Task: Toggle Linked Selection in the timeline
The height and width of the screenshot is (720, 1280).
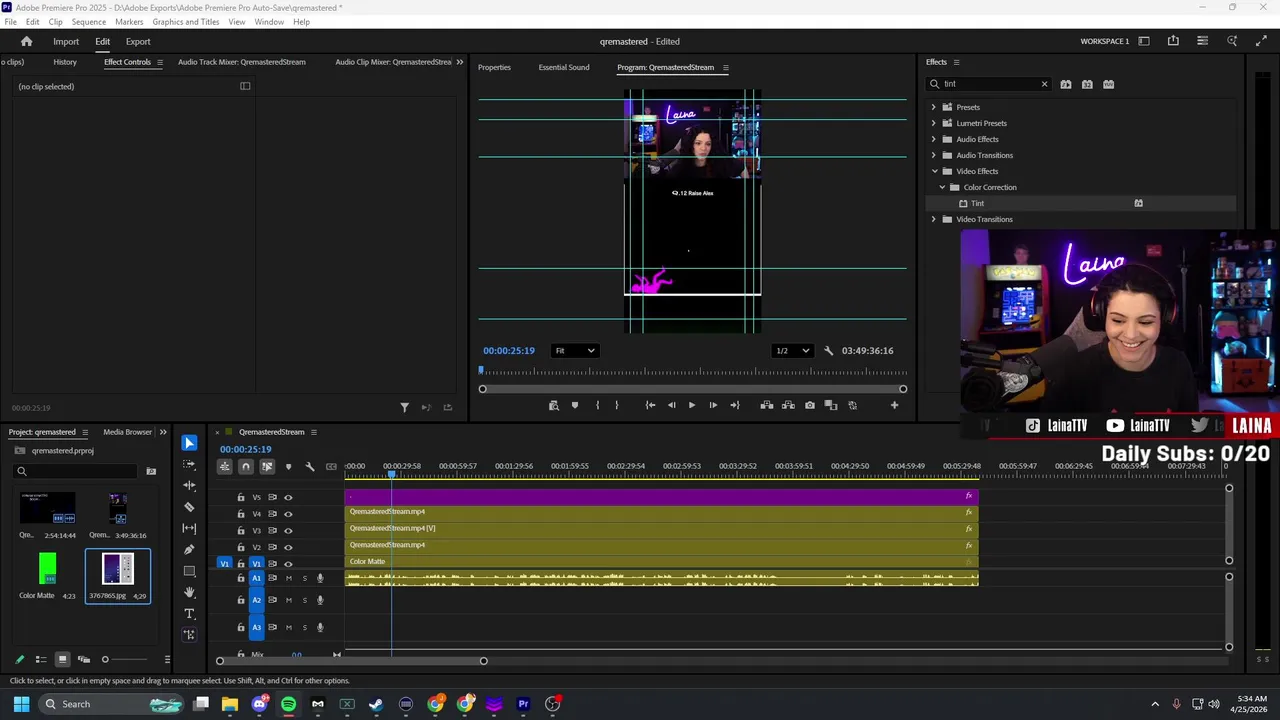Action: (x=267, y=467)
